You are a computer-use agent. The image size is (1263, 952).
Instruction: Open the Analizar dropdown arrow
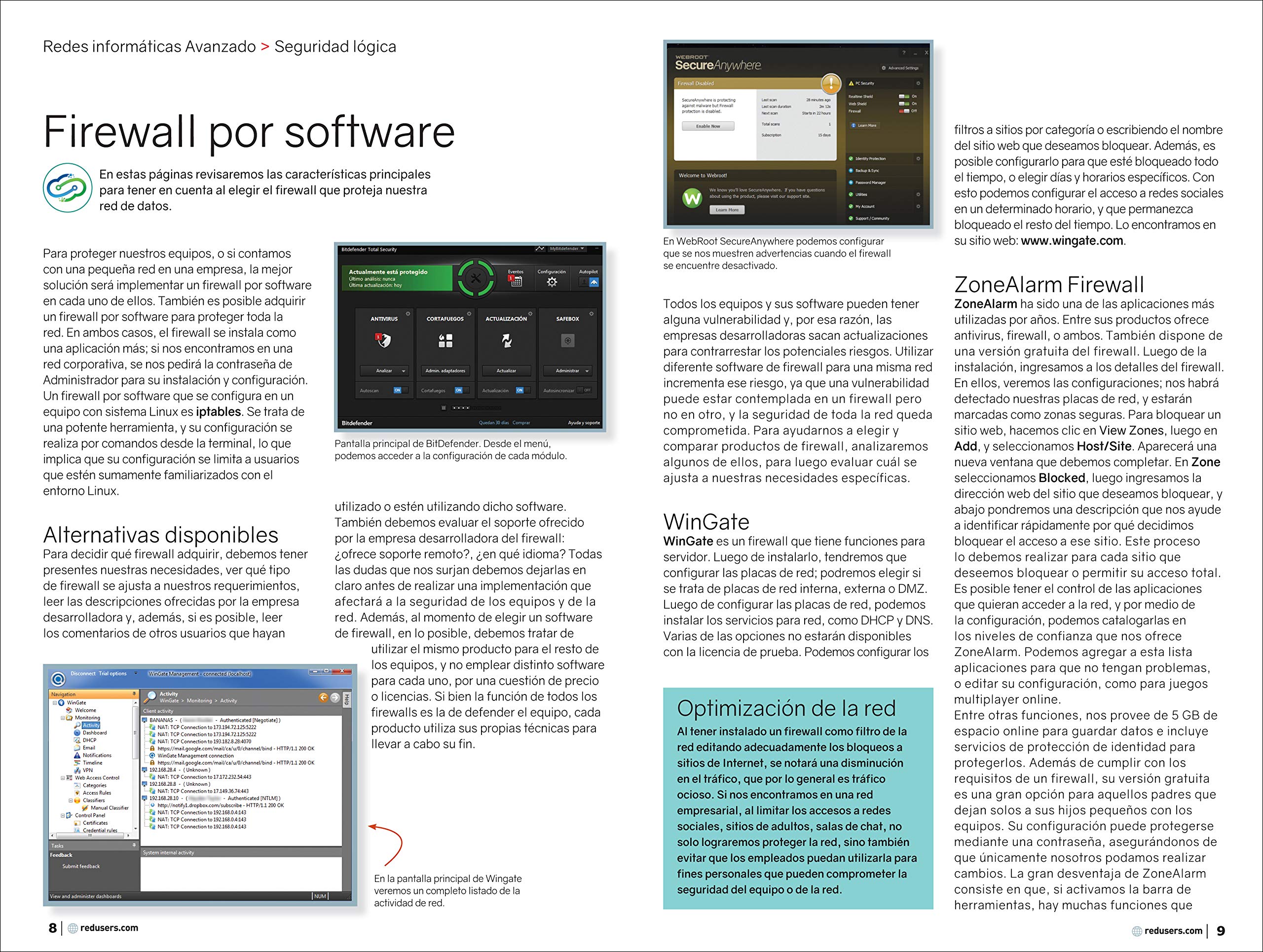(404, 371)
